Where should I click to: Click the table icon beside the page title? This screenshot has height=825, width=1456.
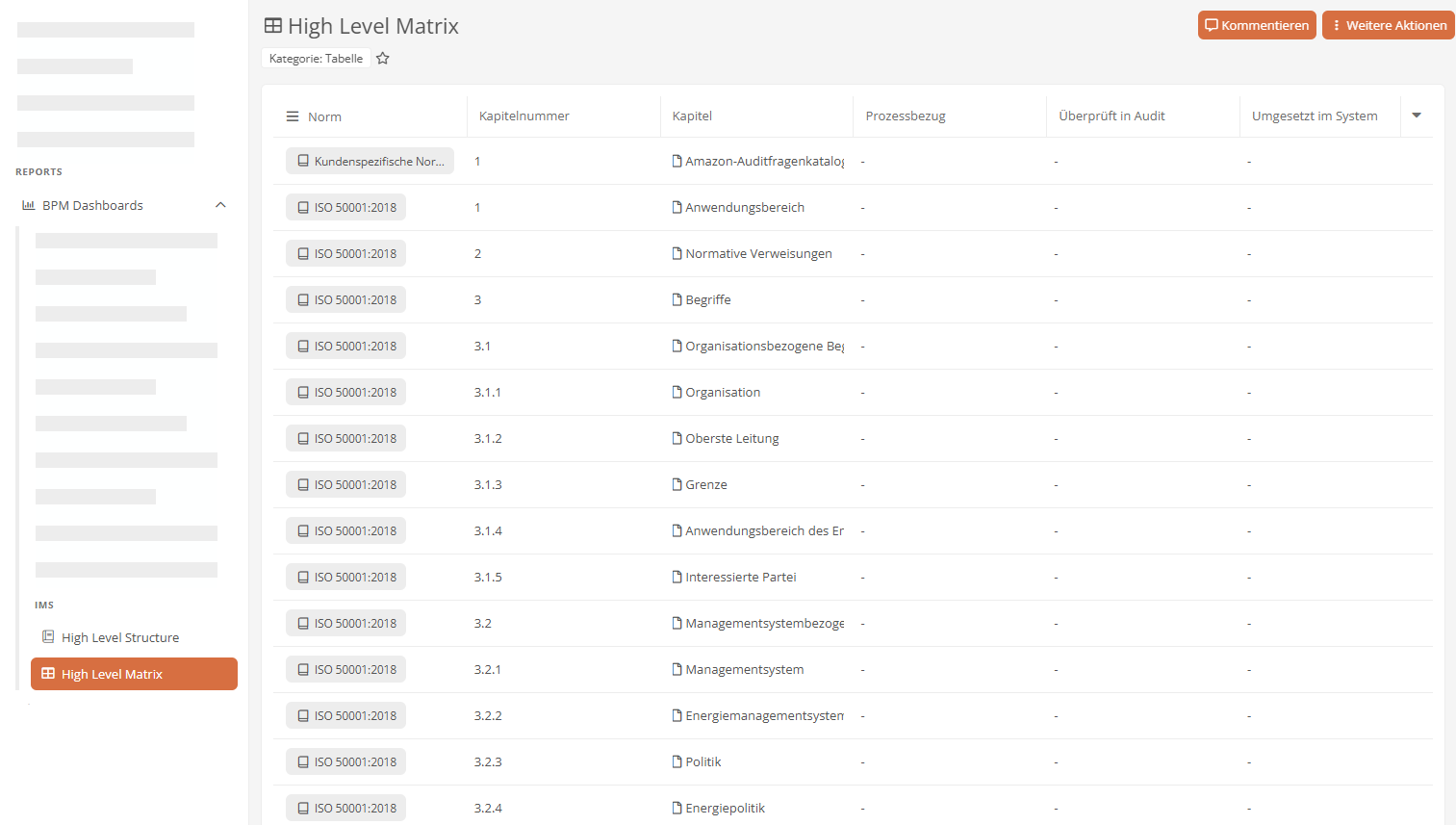pyautogui.click(x=273, y=26)
